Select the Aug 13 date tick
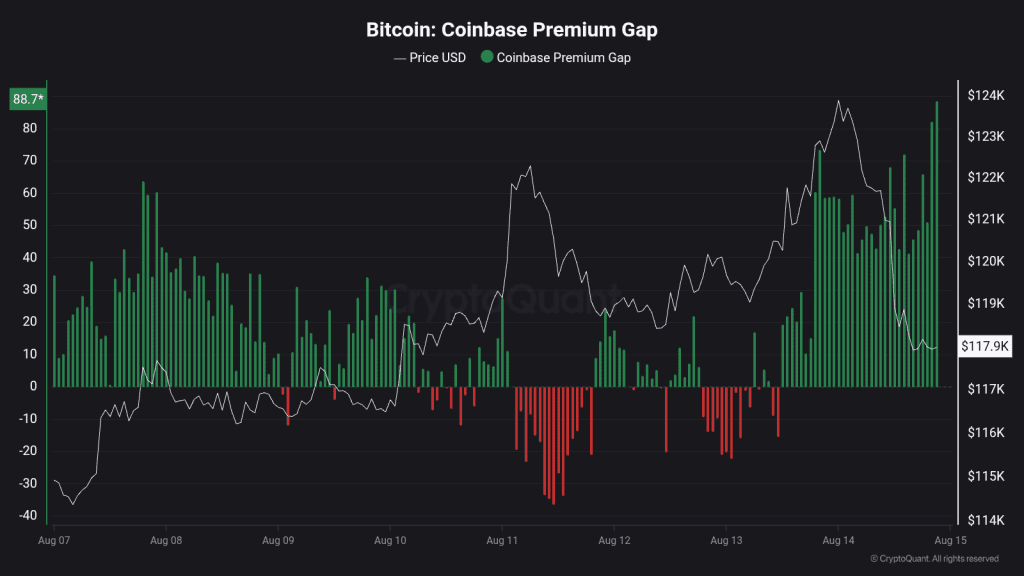 tap(726, 540)
